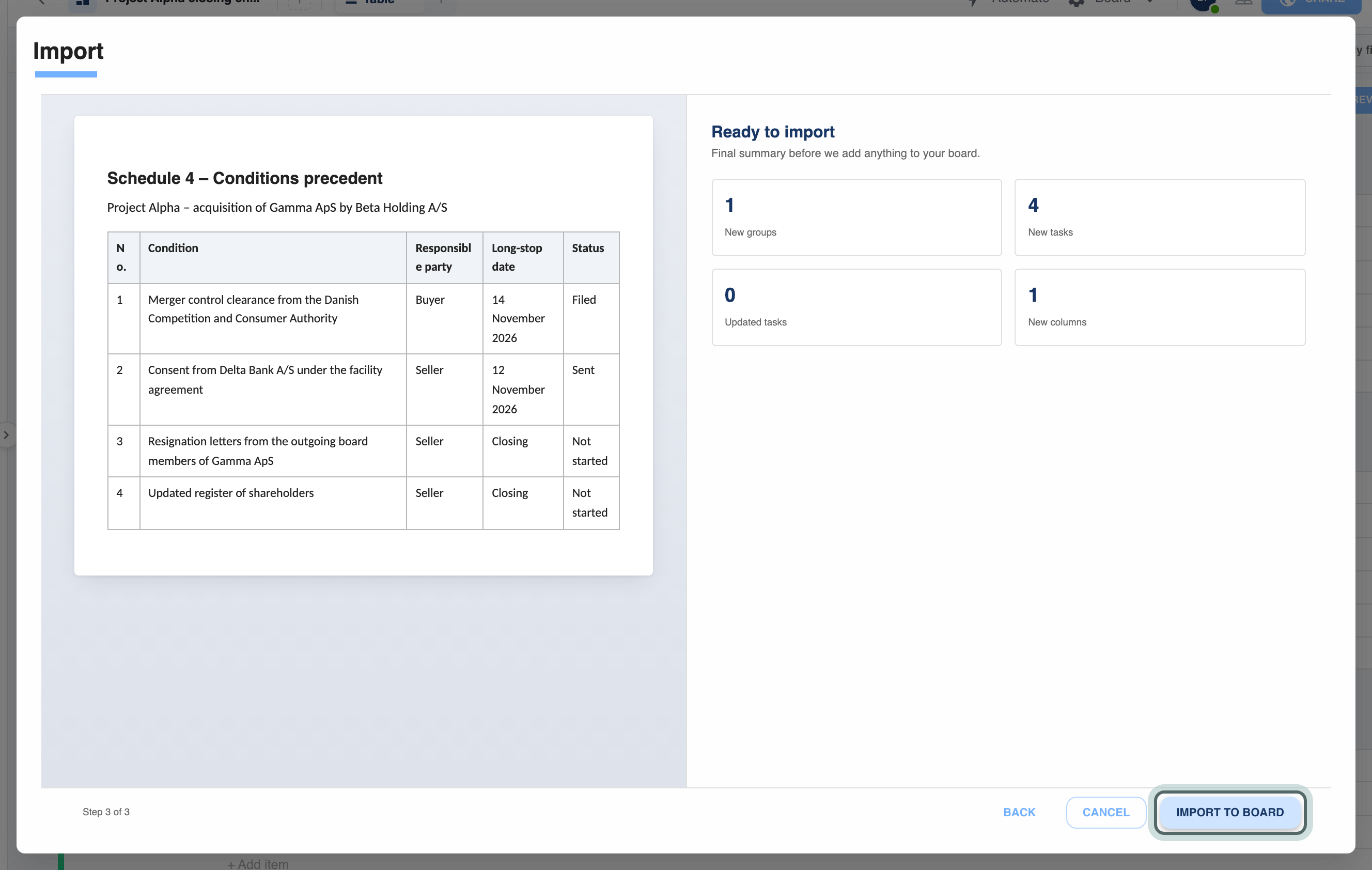Click the New columns summary card

(1160, 307)
